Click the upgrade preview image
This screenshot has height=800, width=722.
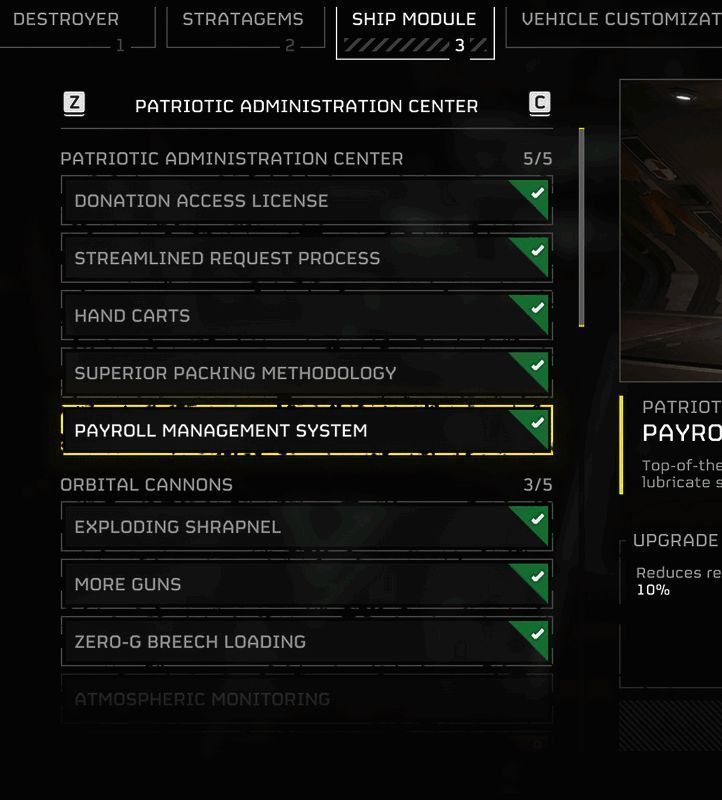pos(671,230)
